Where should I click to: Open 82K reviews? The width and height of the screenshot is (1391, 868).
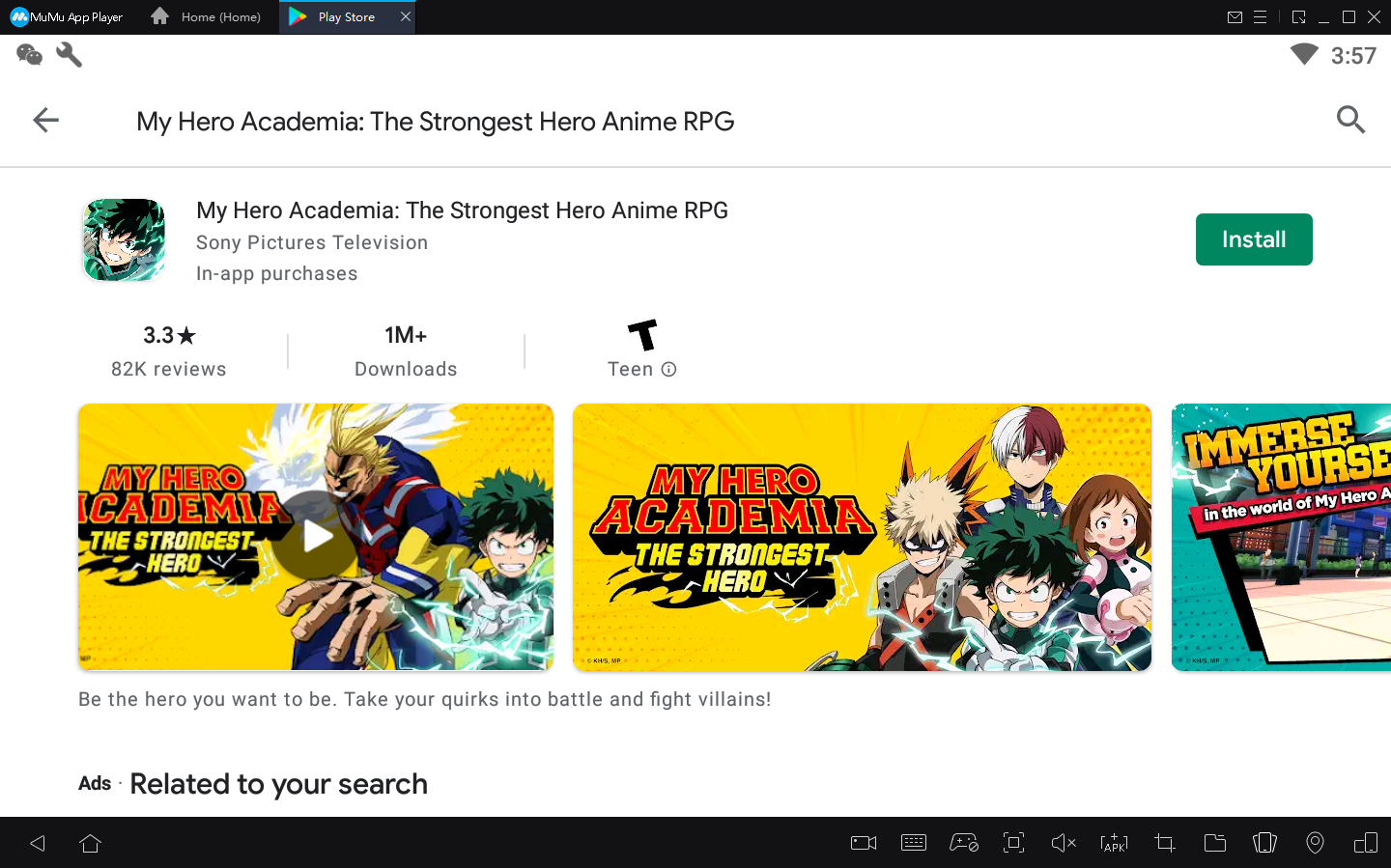(169, 369)
